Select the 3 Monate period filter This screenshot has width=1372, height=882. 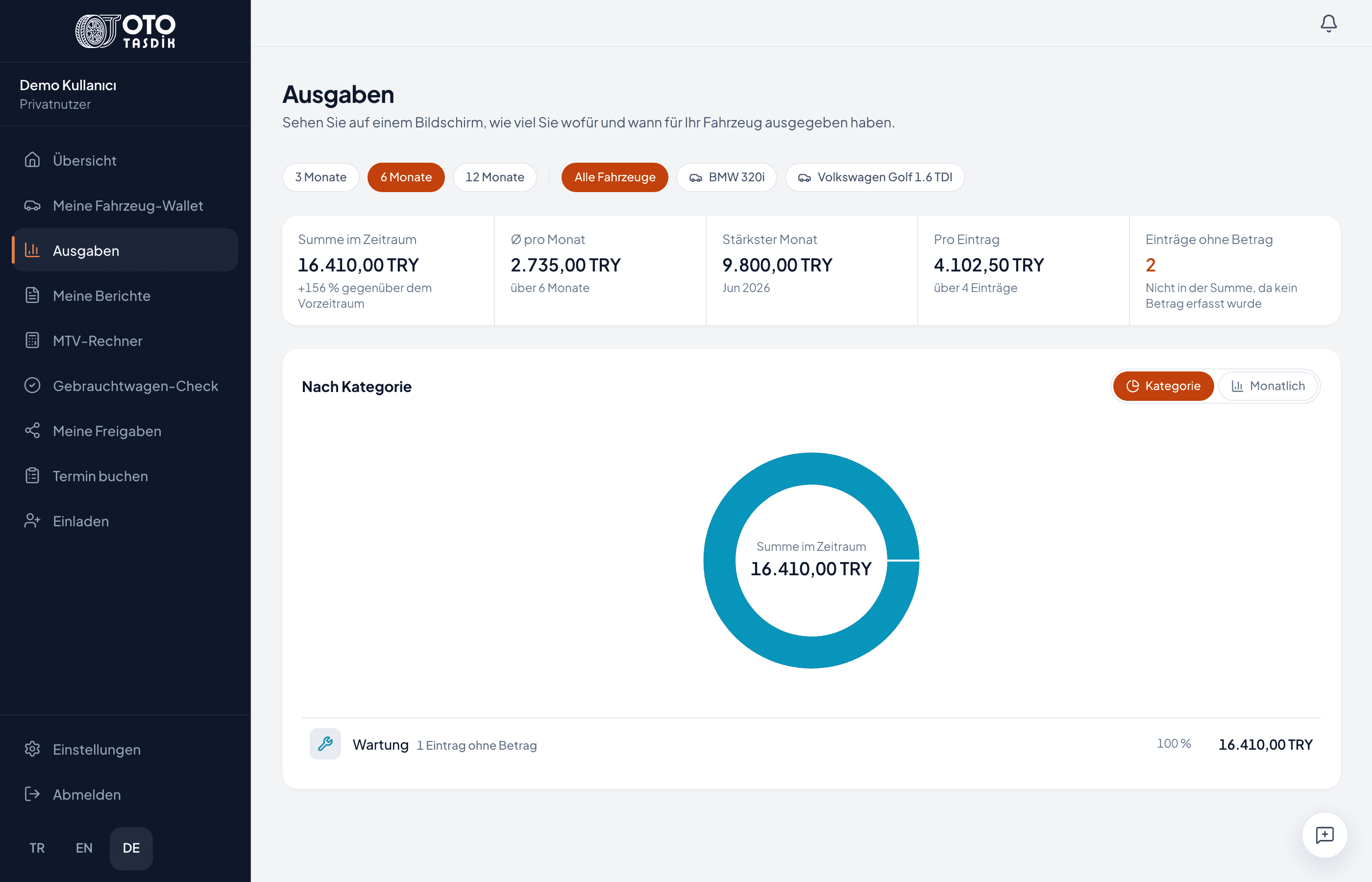click(x=320, y=177)
